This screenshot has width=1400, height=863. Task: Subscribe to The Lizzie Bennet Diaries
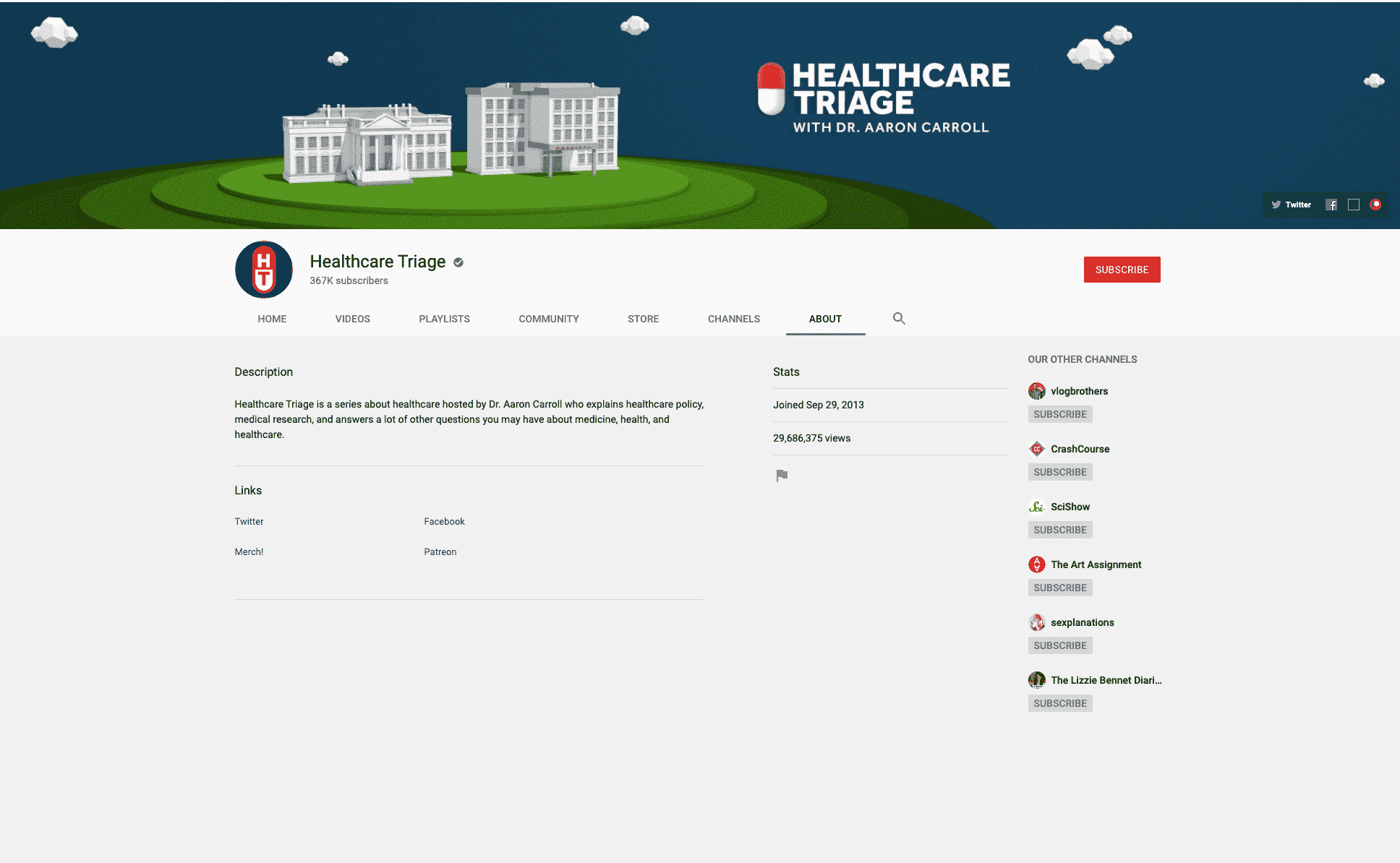[x=1060, y=703]
